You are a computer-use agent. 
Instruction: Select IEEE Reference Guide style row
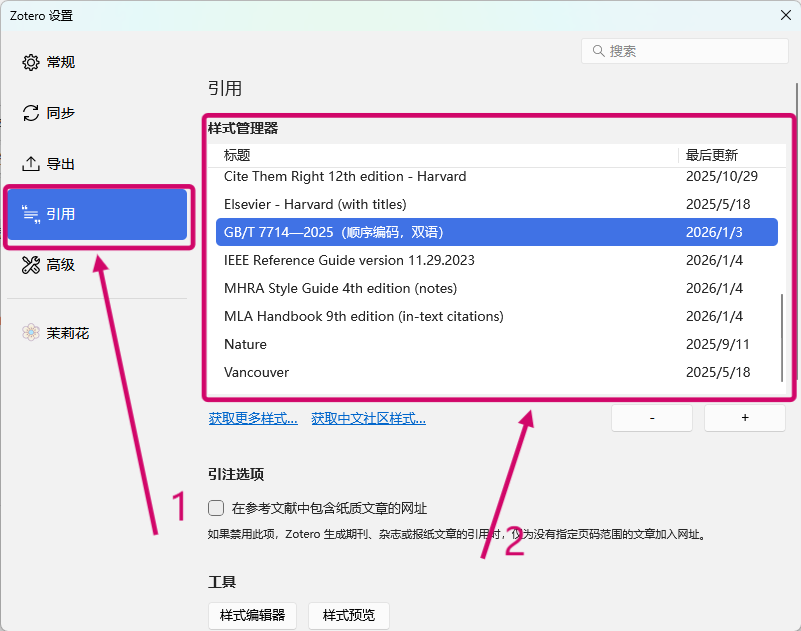[x=497, y=261]
